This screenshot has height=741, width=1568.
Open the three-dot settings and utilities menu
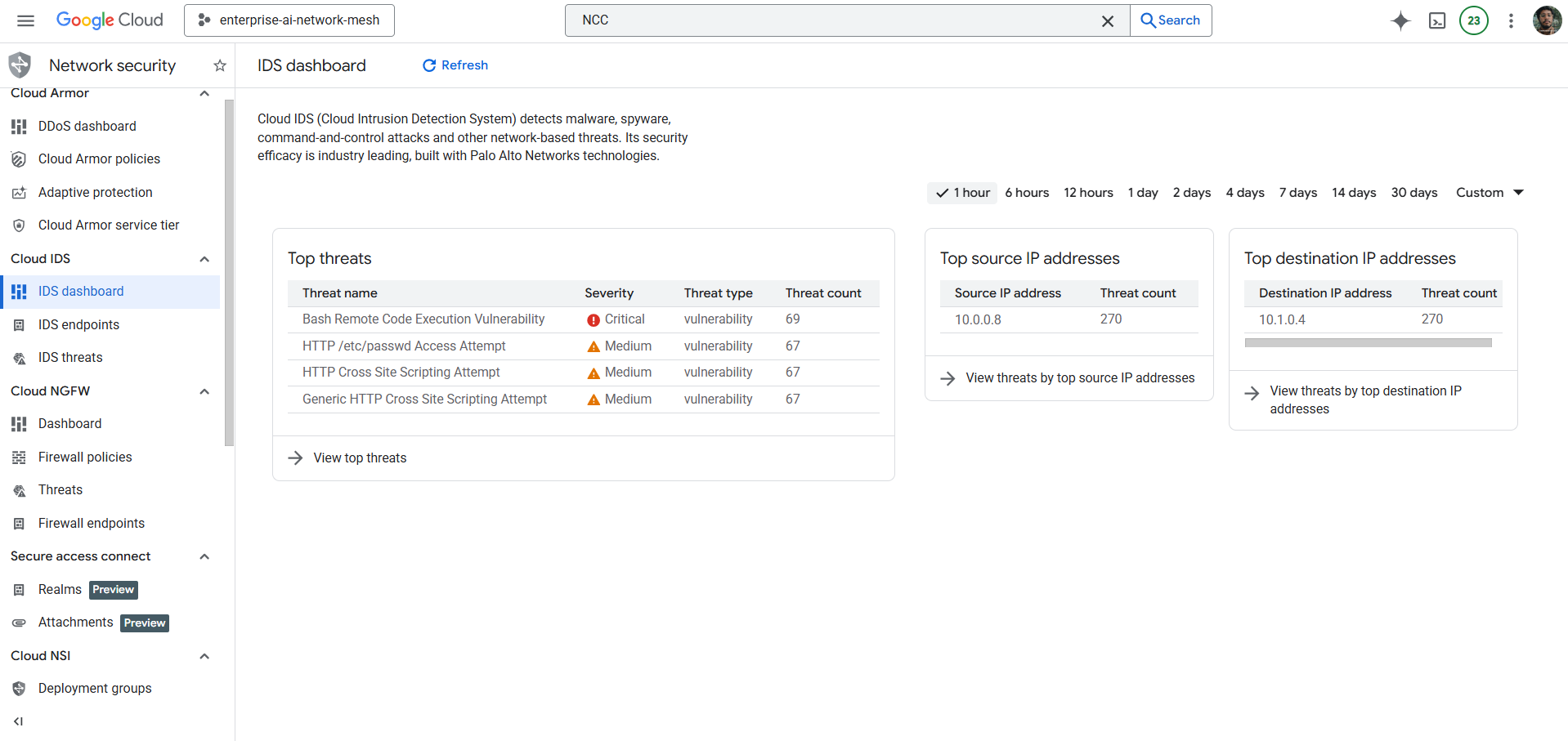pos(1511,21)
